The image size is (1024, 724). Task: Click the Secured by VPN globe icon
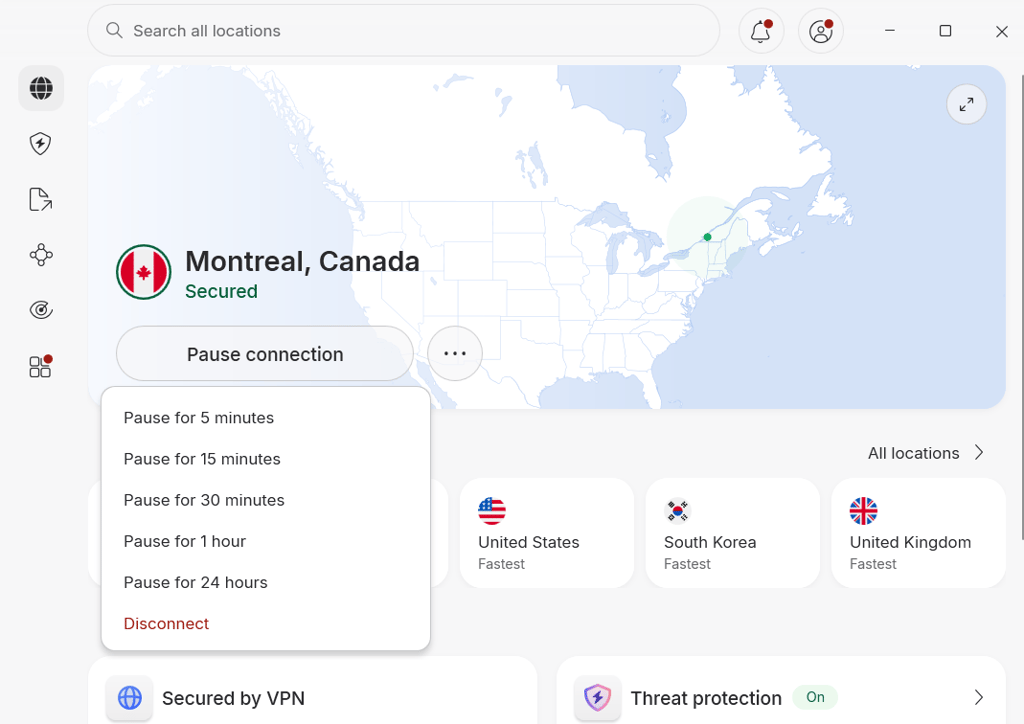129,698
